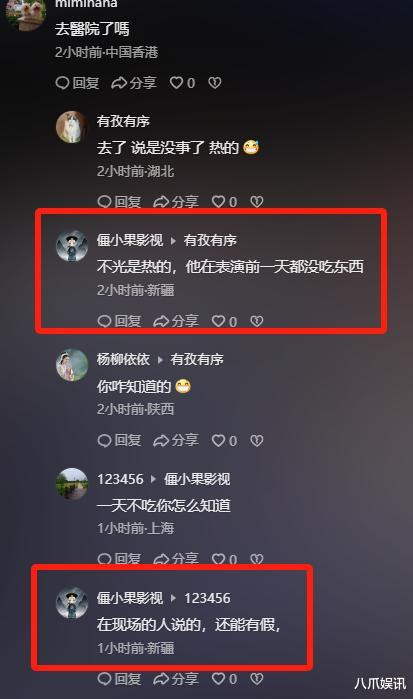The height and width of the screenshot is (699, 413).
Task: Reply to miminana's comment
Action: (x=77, y=83)
